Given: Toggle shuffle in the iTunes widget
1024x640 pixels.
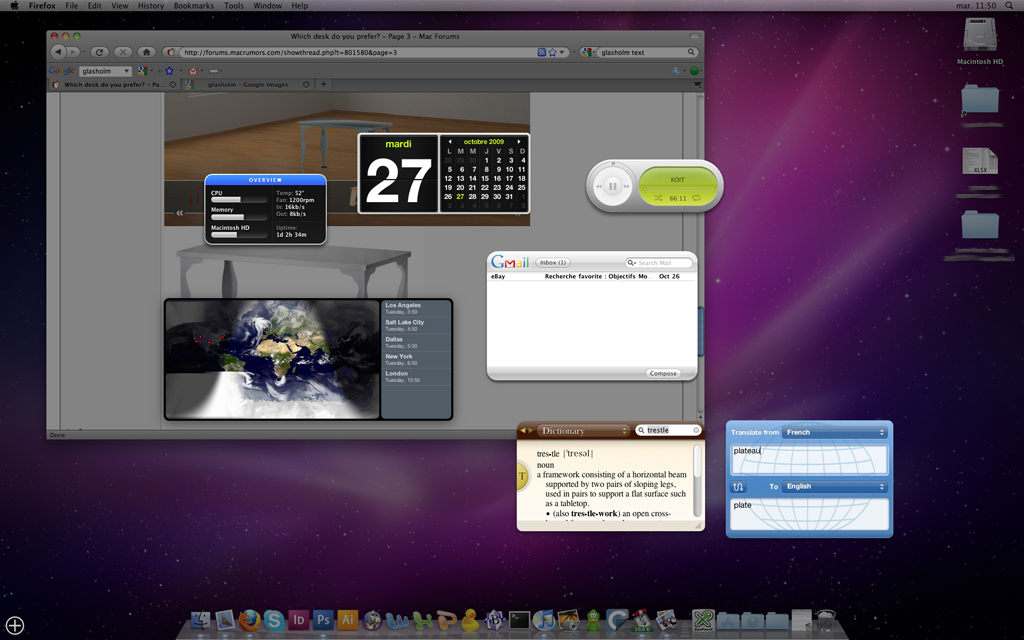Looking at the screenshot, I should (658, 198).
